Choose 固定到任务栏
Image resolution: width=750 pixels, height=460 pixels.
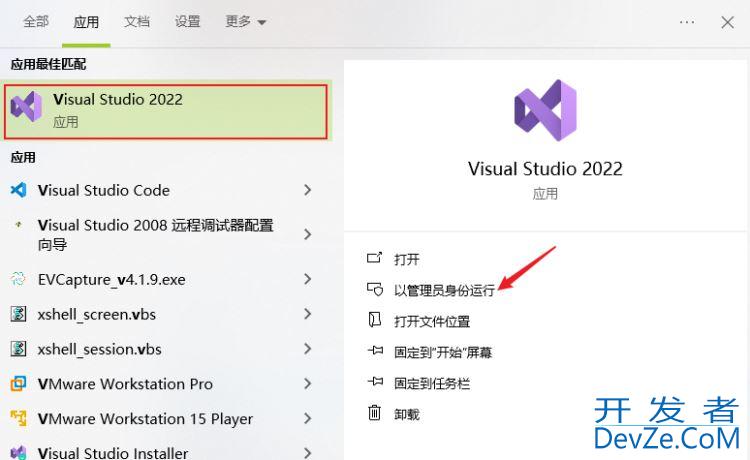click(432, 383)
